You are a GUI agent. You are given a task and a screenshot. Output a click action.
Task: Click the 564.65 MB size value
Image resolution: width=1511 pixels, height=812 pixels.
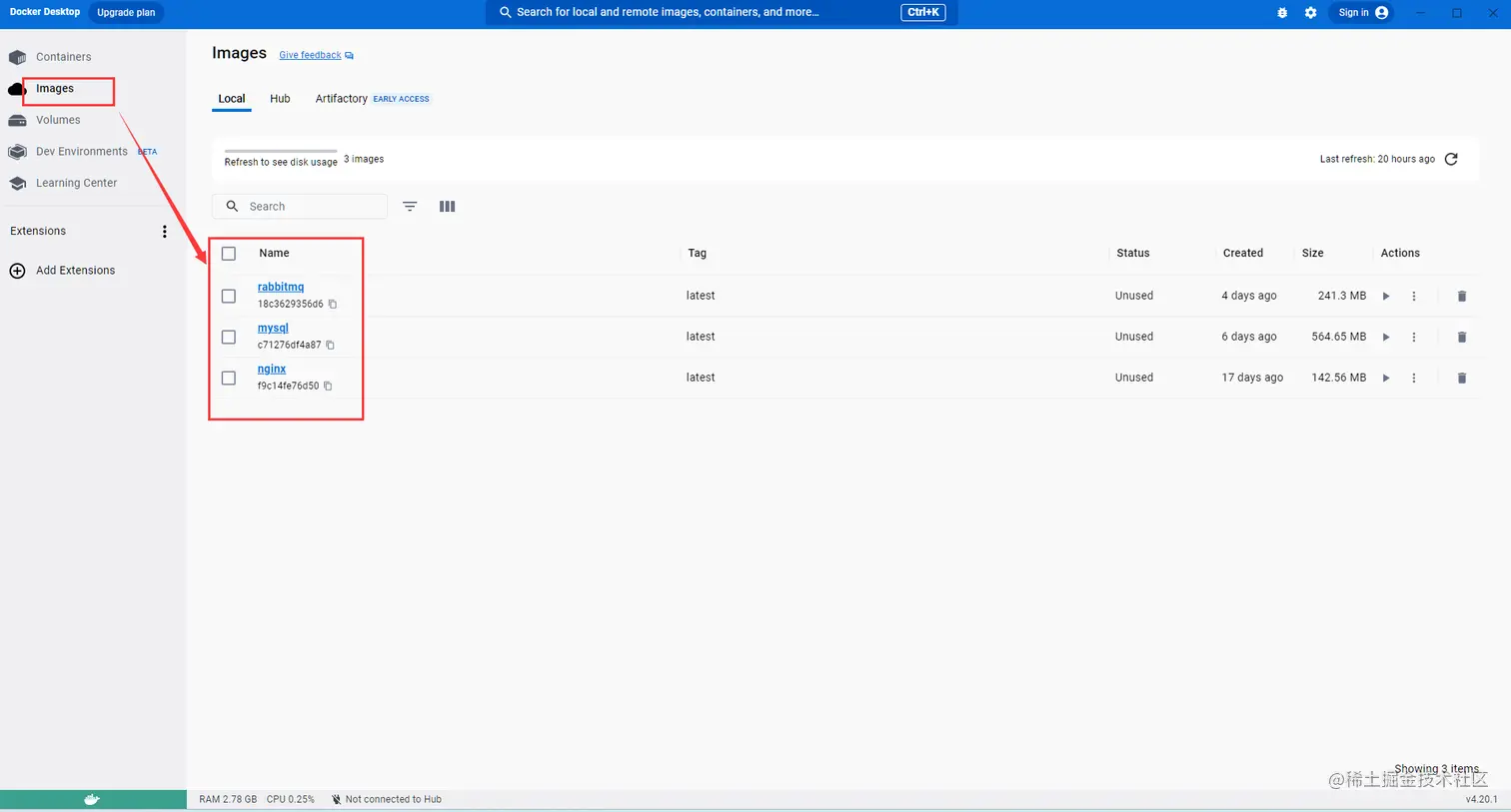click(x=1339, y=337)
